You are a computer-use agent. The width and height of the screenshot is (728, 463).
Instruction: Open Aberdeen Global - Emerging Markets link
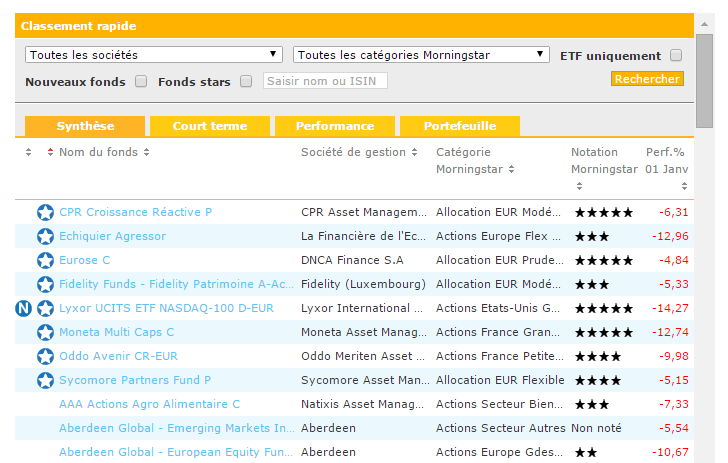point(176,428)
